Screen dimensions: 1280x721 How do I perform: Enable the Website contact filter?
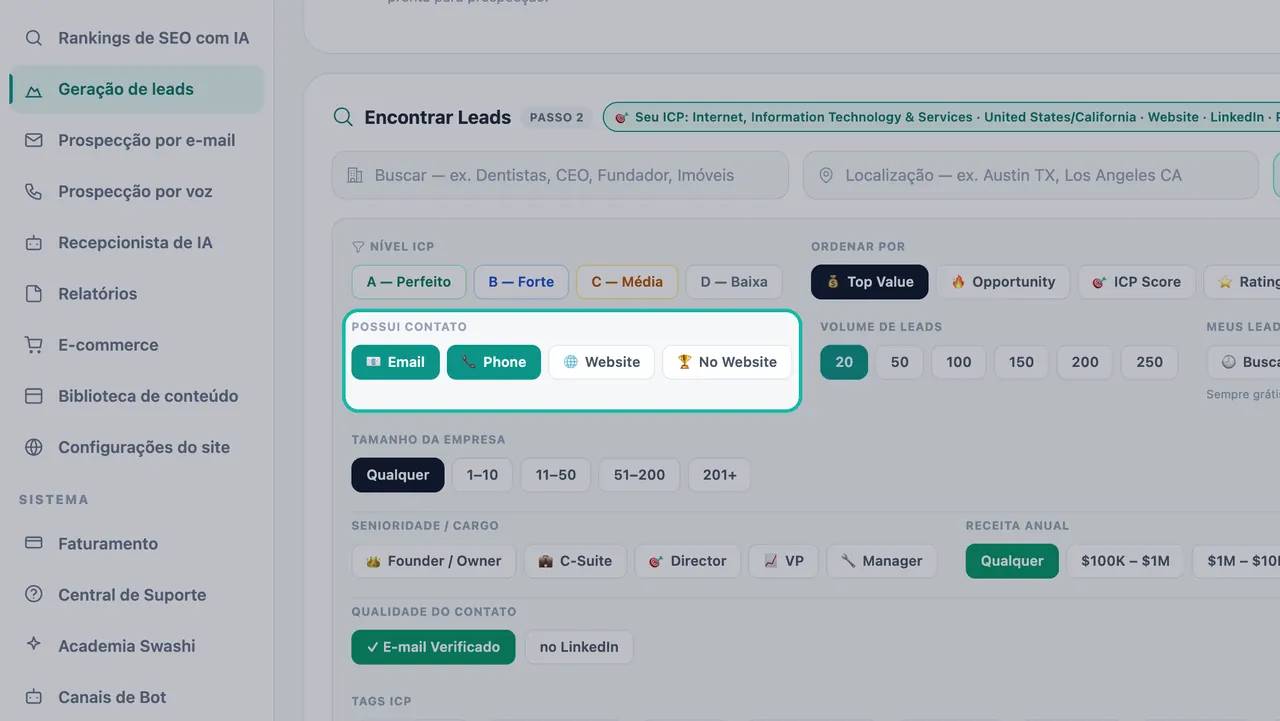pos(601,362)
